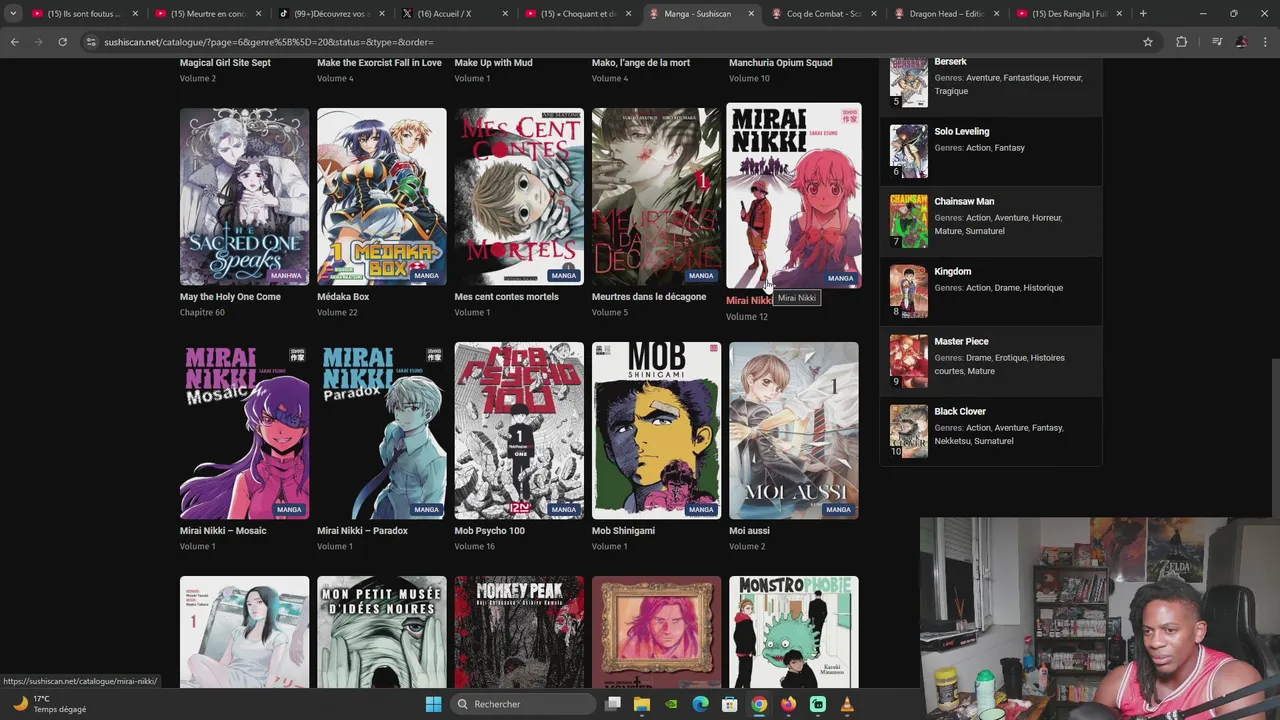
Task: Open Windows Start menu
Action: (x=433, y=704)
